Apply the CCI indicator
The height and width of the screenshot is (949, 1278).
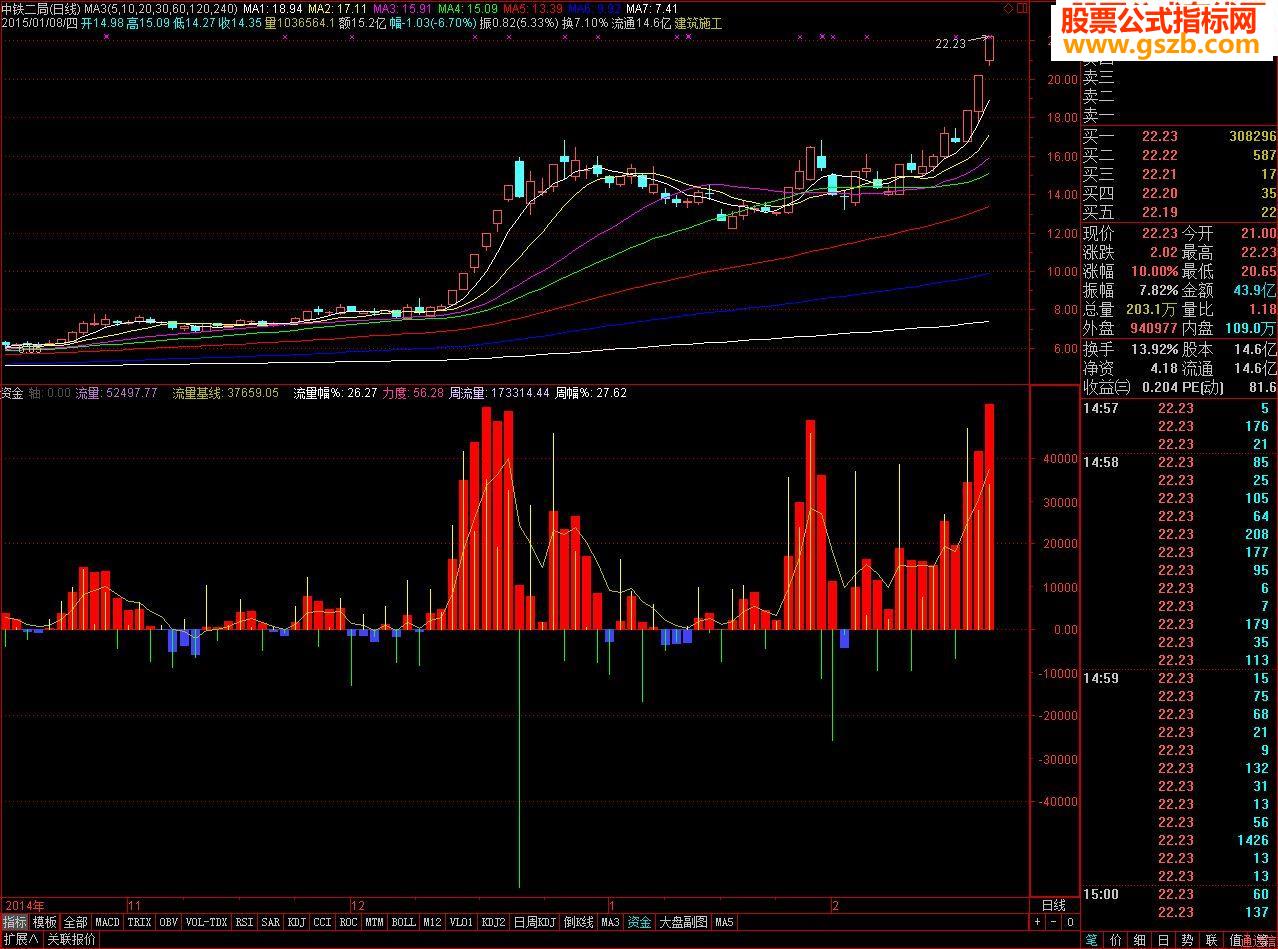pyautogui.click(x=322, y=922)
